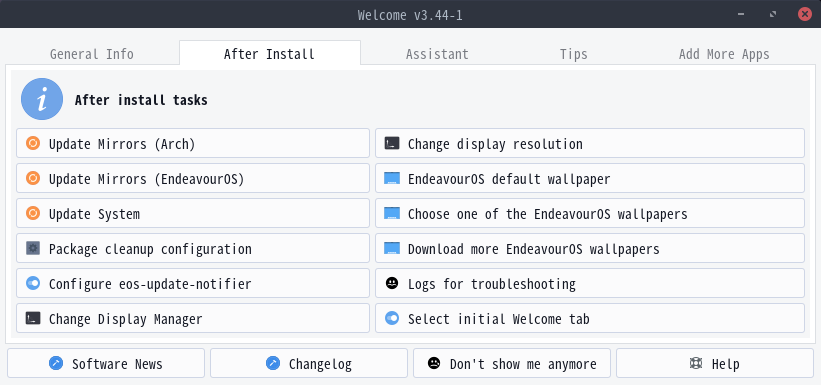Screen dimensions: 821x385
Task: Click the blue info circle icon
Action: pos(42,99)
